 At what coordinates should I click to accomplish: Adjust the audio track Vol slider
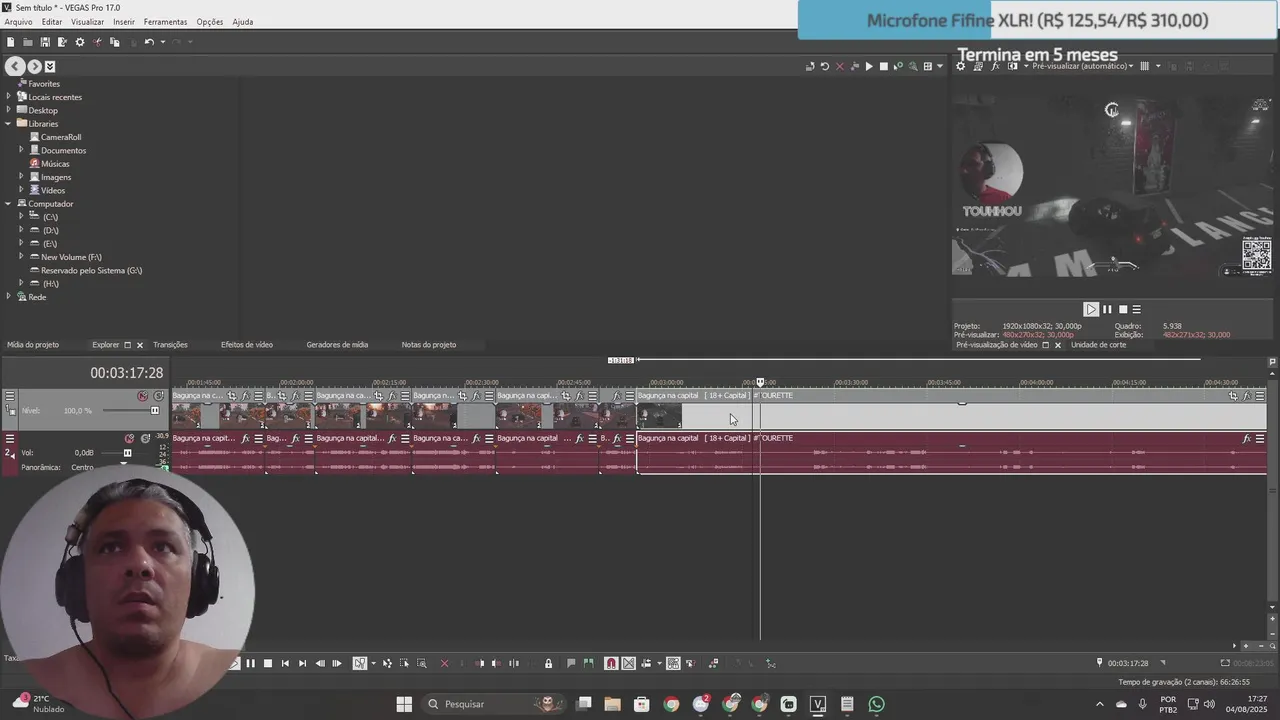tap(127, 453)
